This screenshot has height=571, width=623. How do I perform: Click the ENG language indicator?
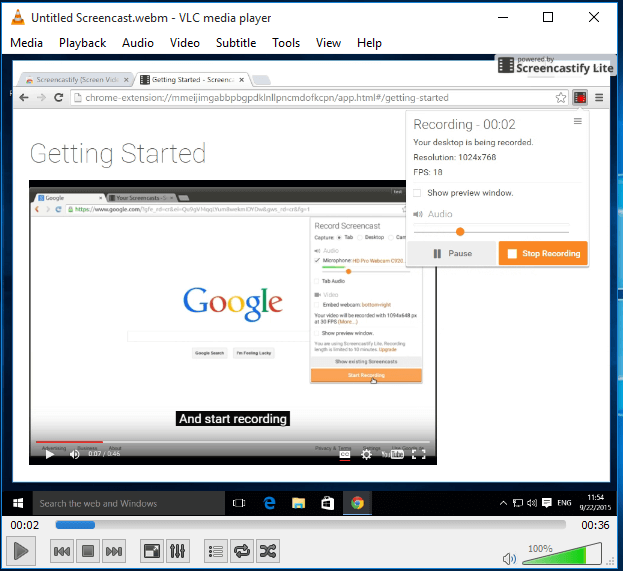pyautogui.click(x=564, y=503)
